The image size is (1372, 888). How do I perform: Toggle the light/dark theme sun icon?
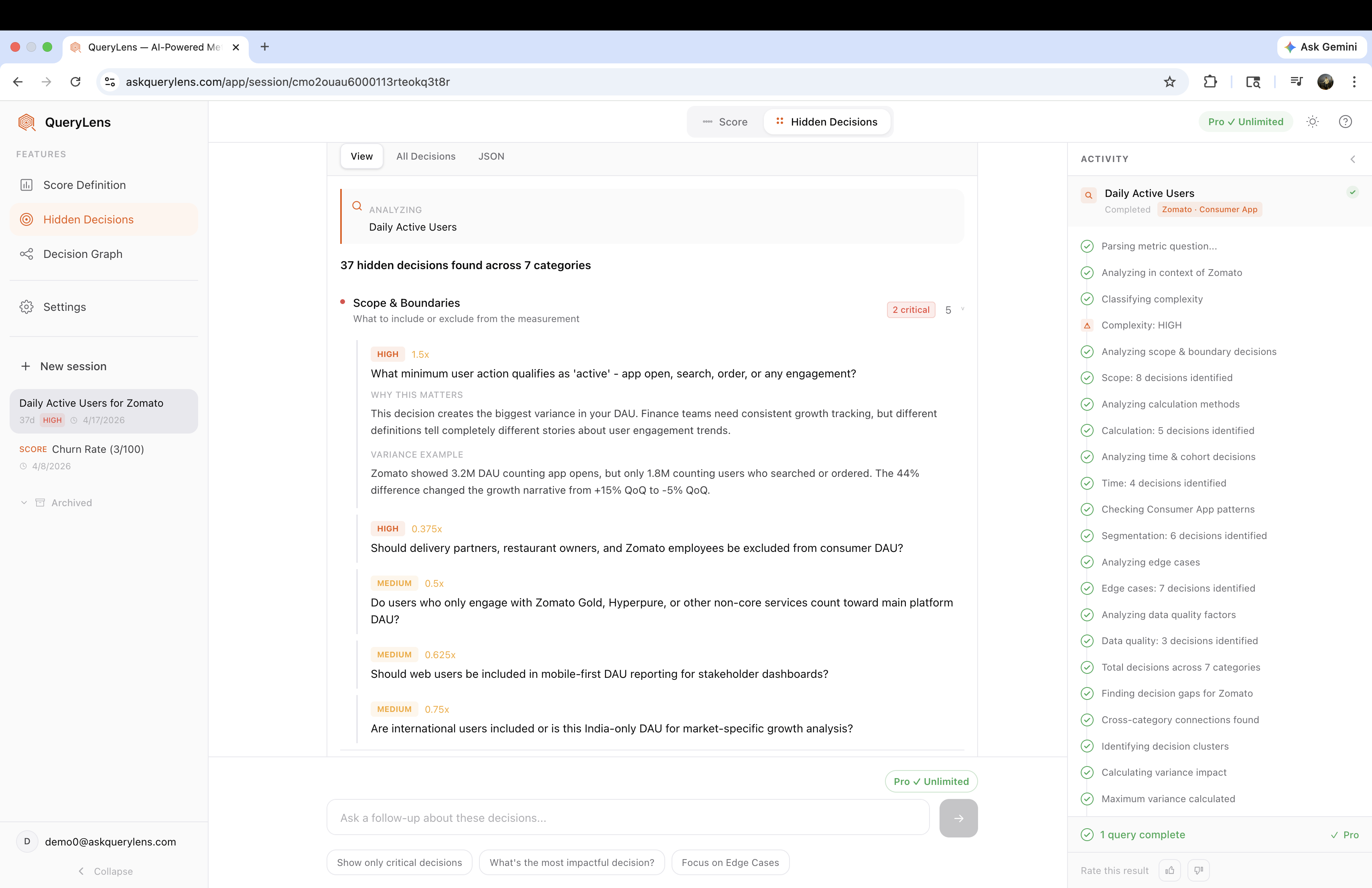(1313, 122)
